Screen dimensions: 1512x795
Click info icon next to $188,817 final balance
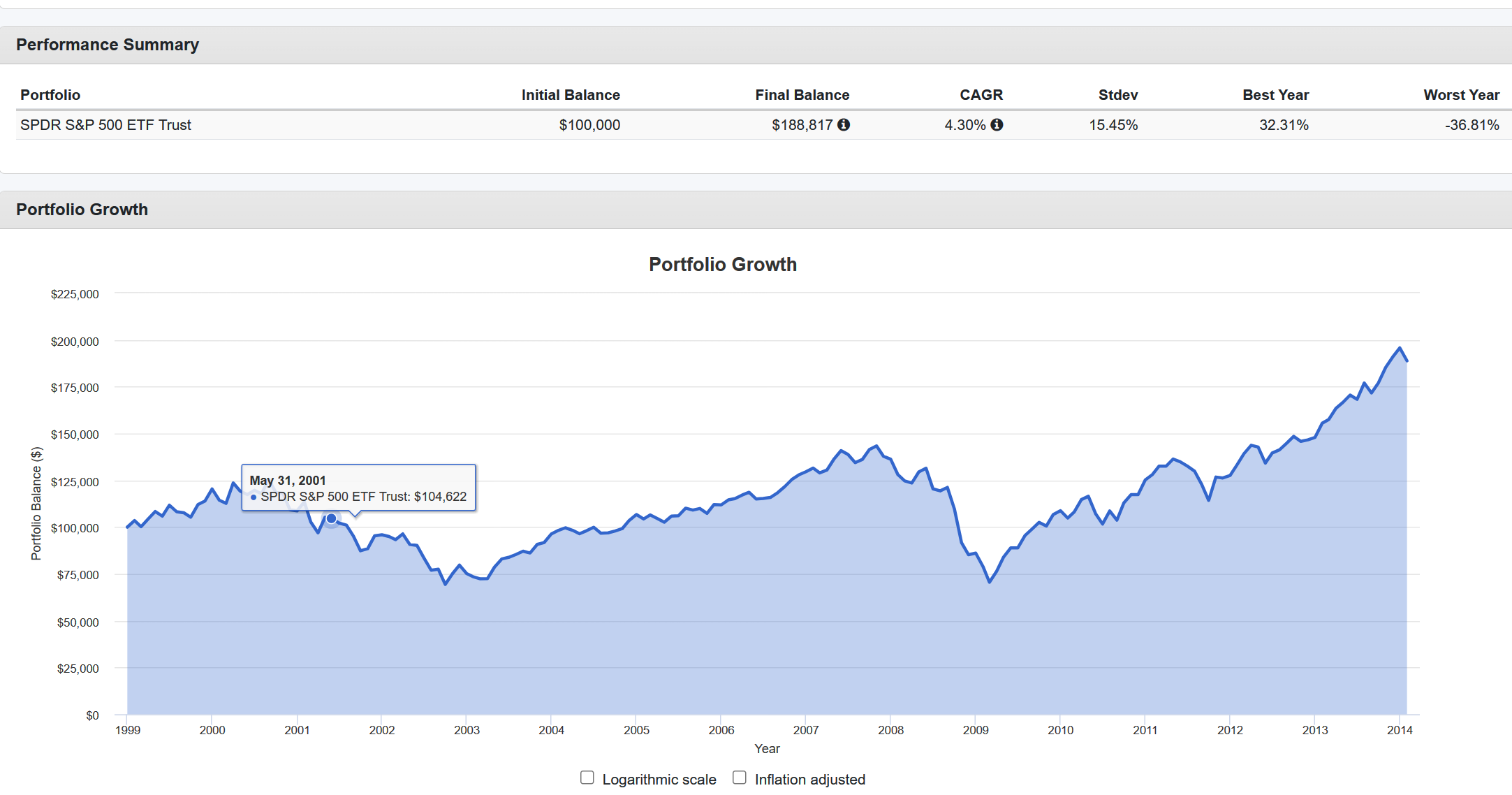(844, 125)
